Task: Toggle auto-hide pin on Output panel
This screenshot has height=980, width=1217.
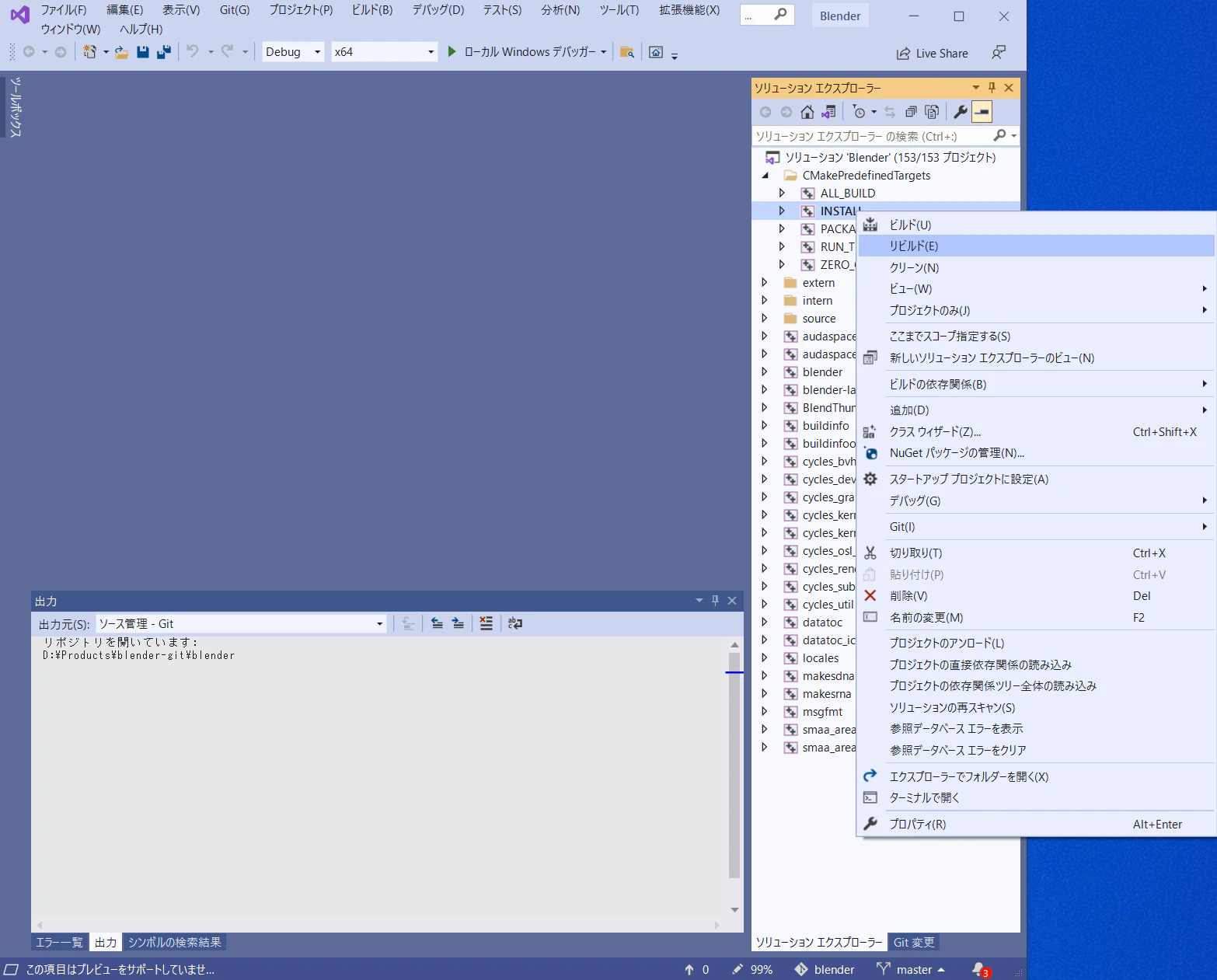Action: (715, 601)
